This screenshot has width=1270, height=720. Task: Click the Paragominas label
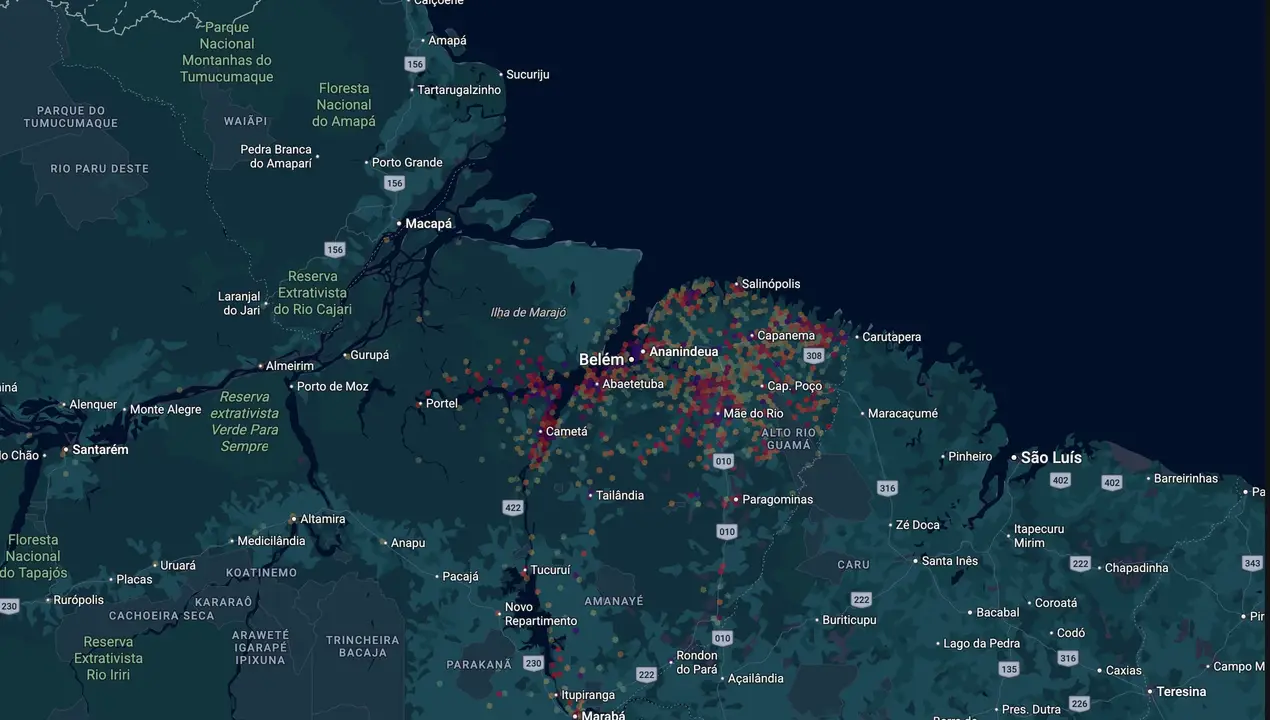(x=778, y=500)
